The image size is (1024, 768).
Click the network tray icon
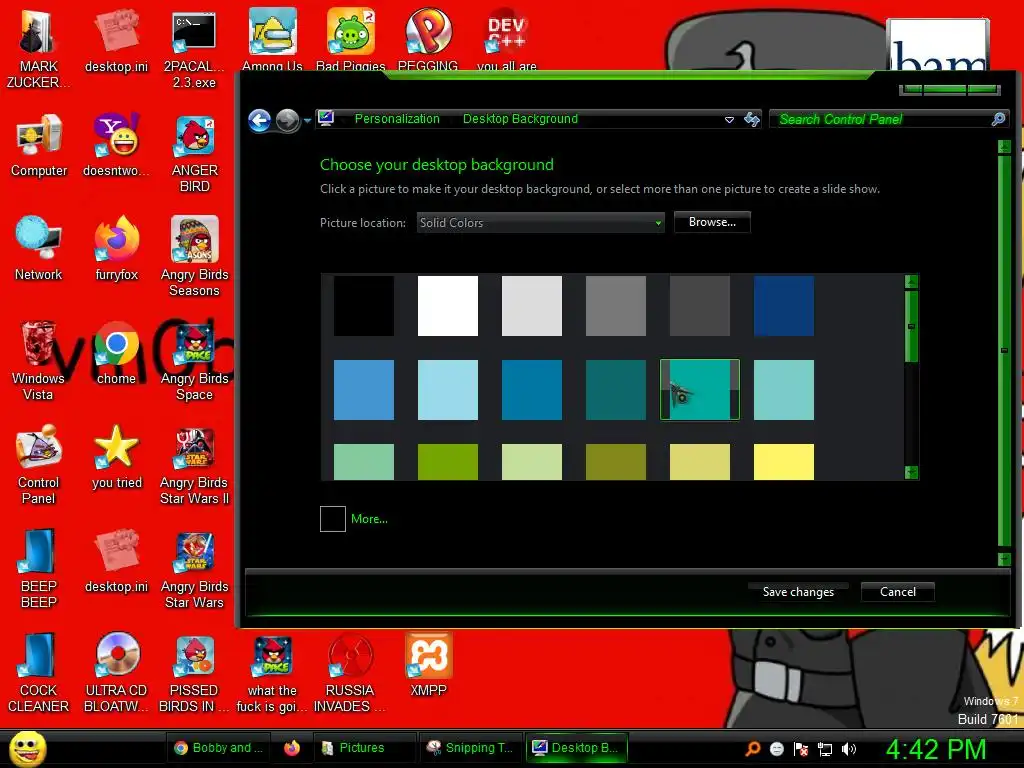pyautogui.click(x=825, y=749)
